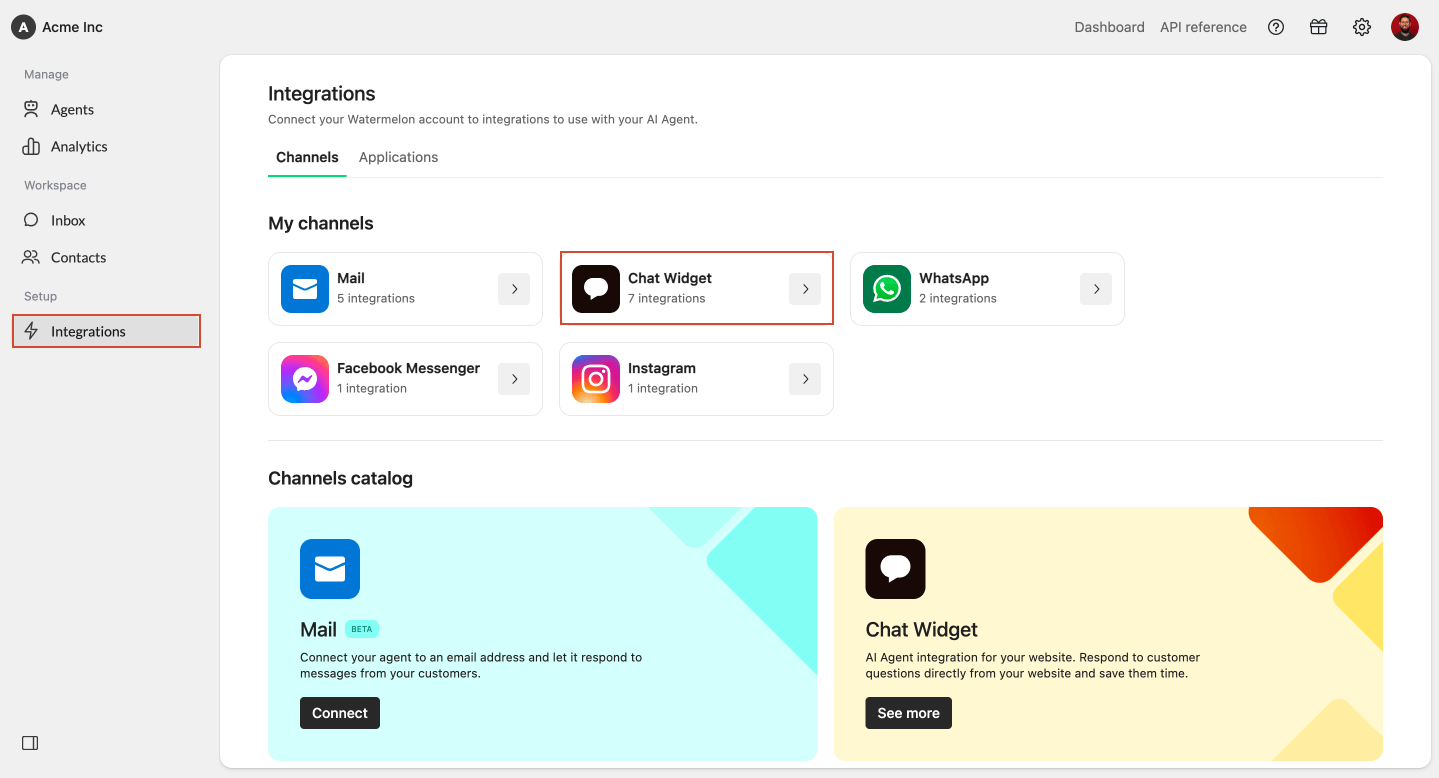Click the Mail icon in My channels
The width and height of the screenshot is (1439, 778).
tap(305, 289)
